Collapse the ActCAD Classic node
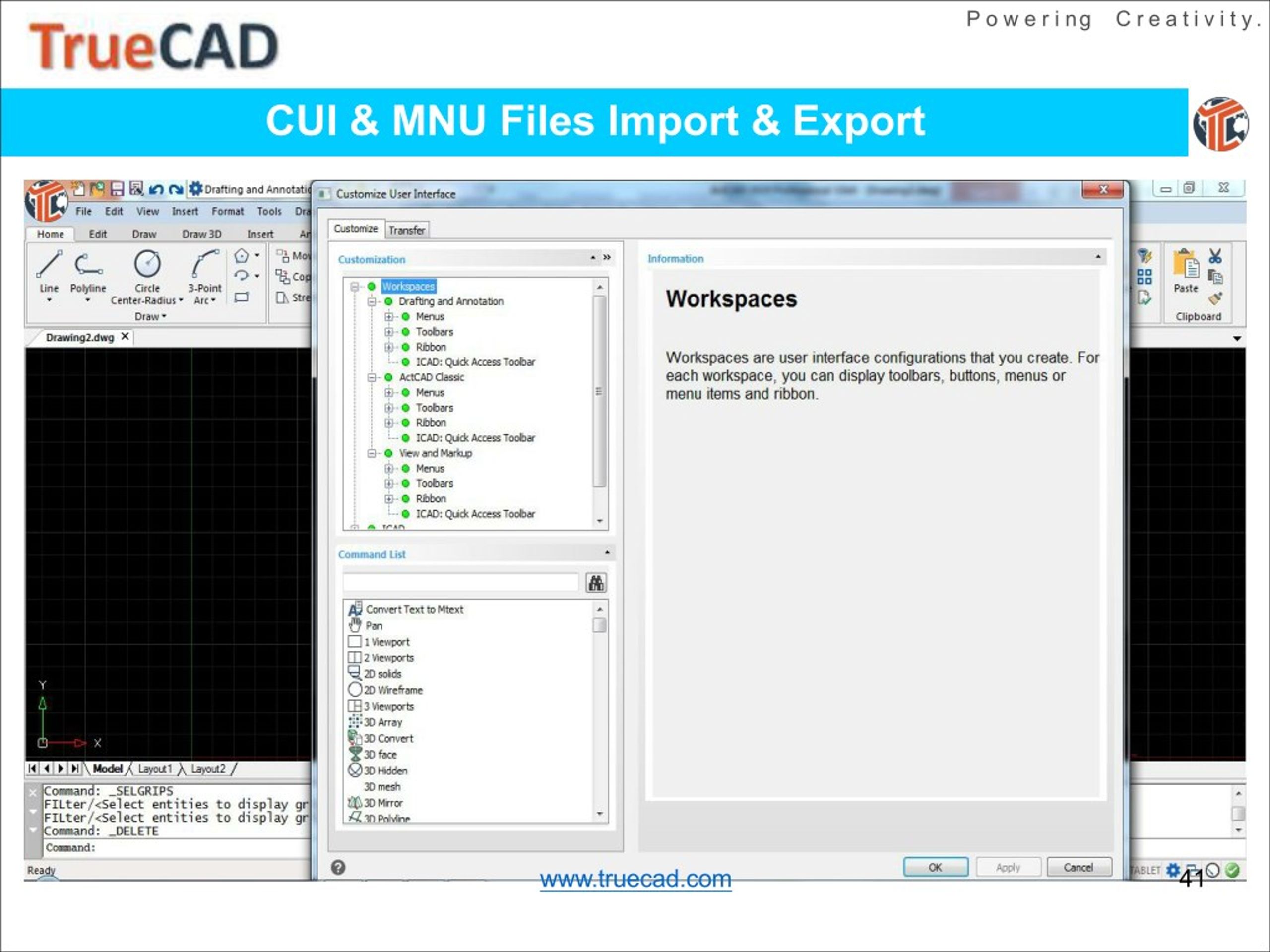Screen dimensions: 1270x952 [372, 377]
